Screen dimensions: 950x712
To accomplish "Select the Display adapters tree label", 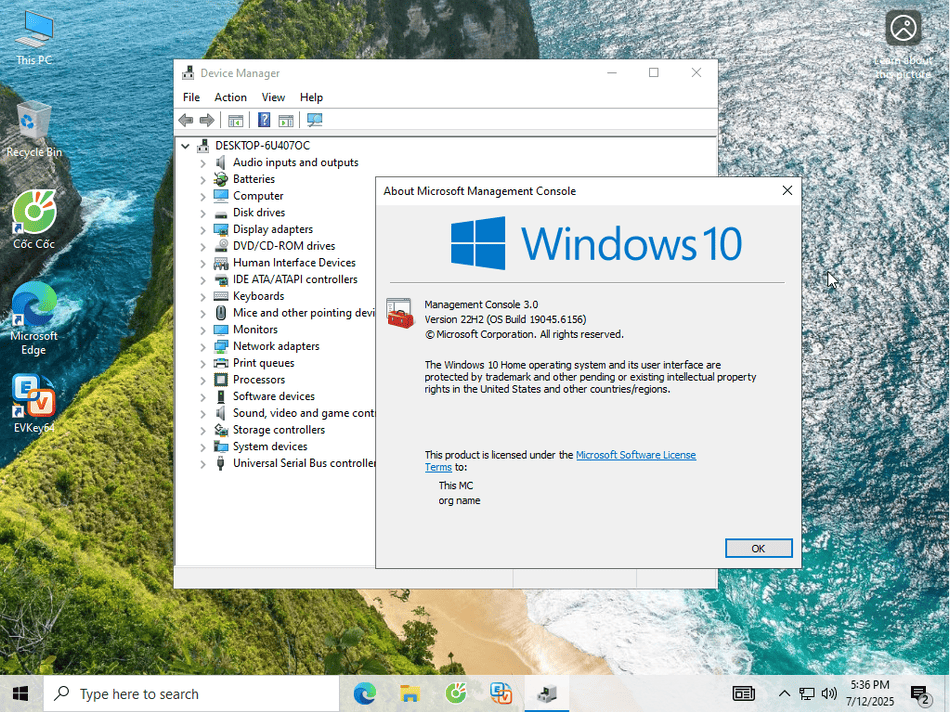I will coord(273,230).
